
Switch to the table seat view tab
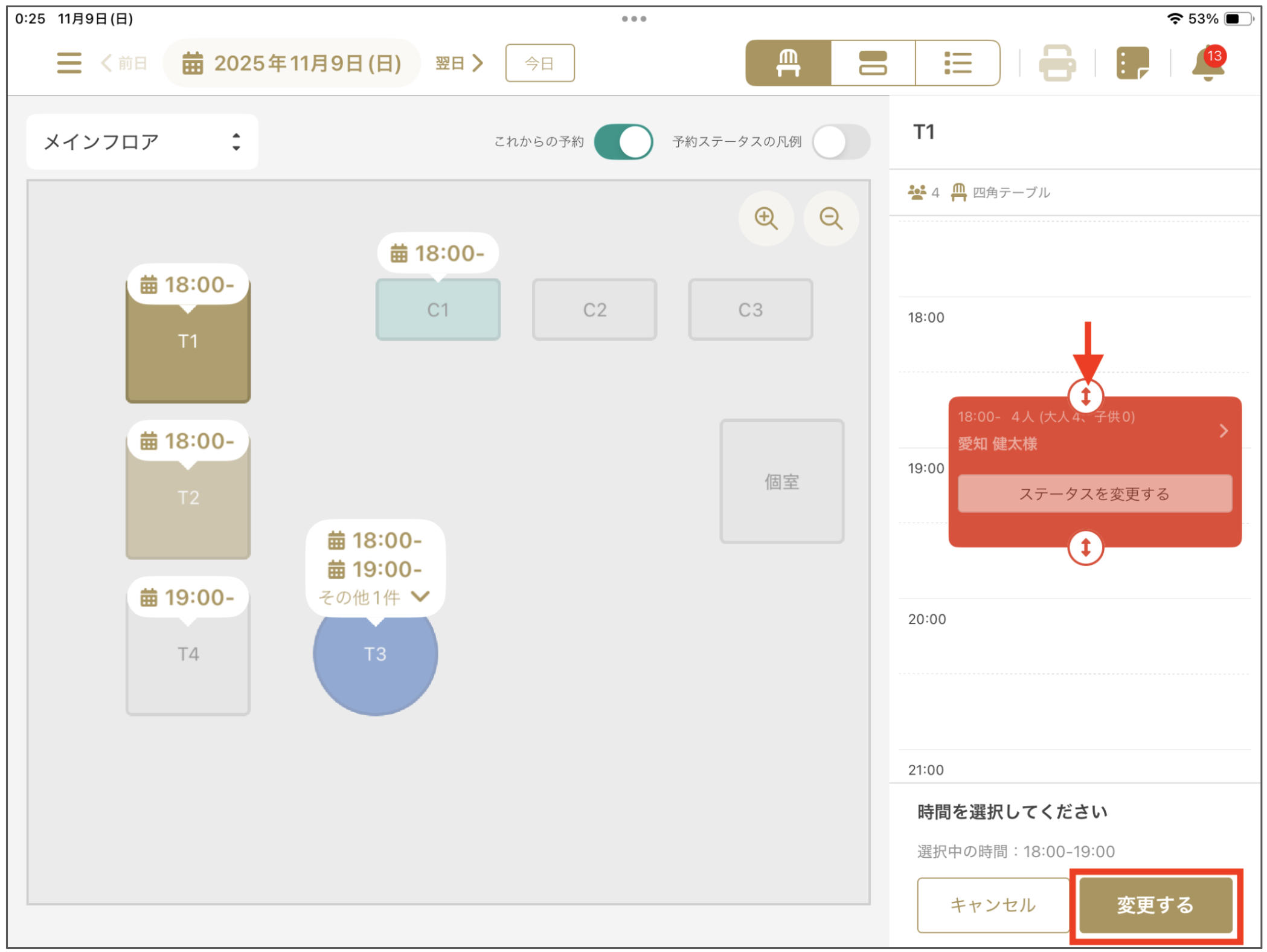tap(787, 63)
